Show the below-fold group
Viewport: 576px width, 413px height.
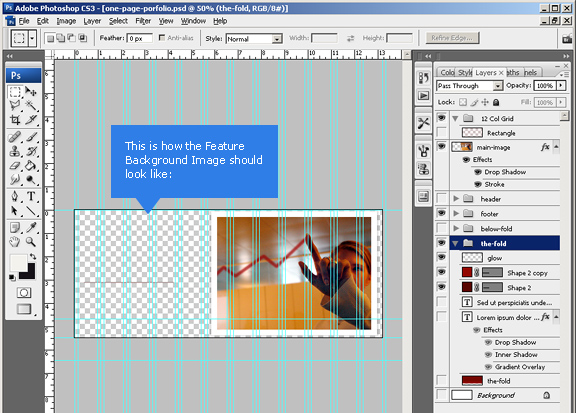coord(442,228)
